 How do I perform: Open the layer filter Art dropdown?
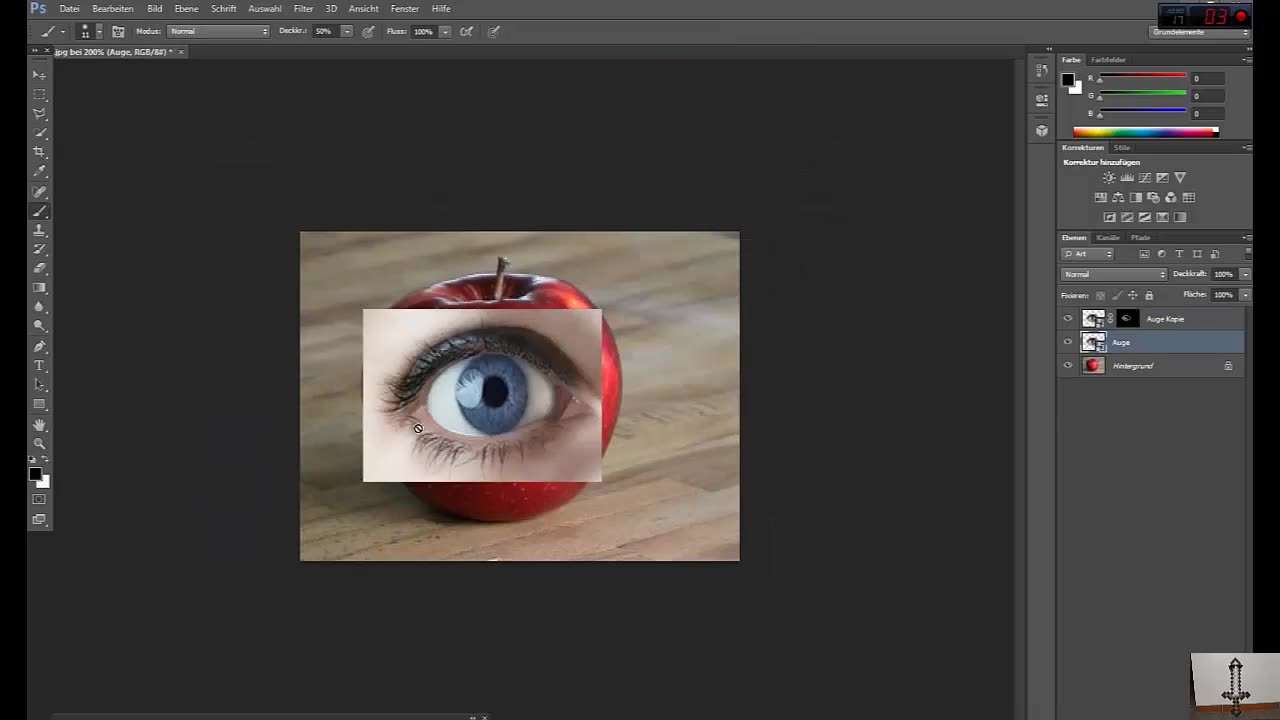coord(1088,254)
